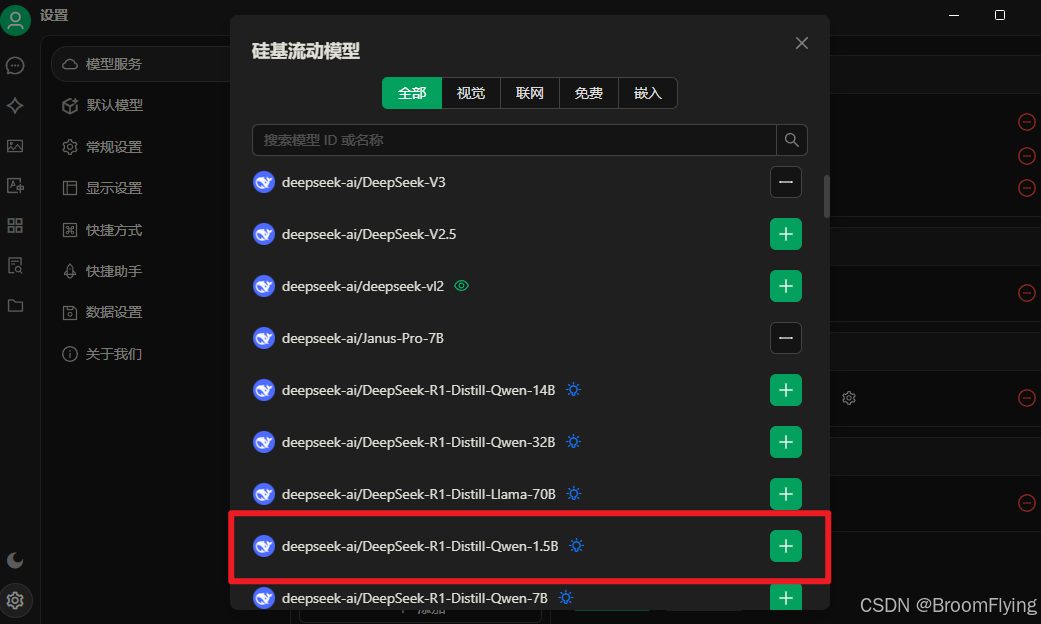Remove the deepseek-ai/DeepSeek-V3 model
The width and height of the screenshot is (1041, 624).
click(x=785, y=182)
